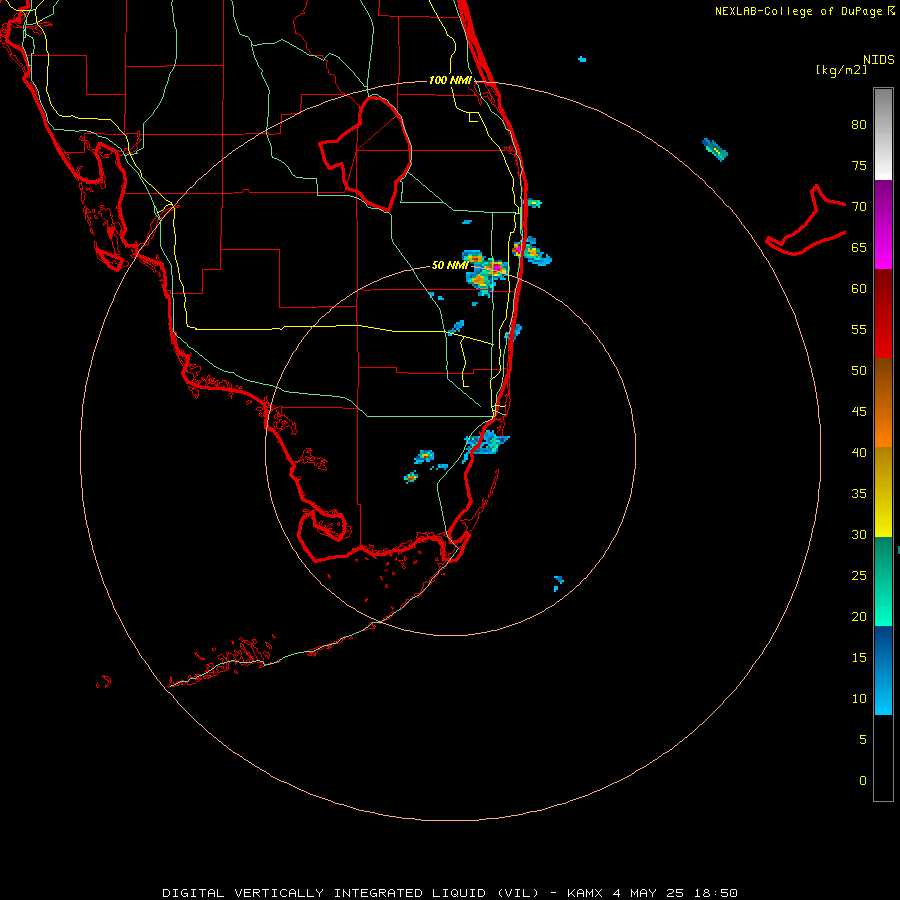Select the blue segment of color scale

(883, 670)
